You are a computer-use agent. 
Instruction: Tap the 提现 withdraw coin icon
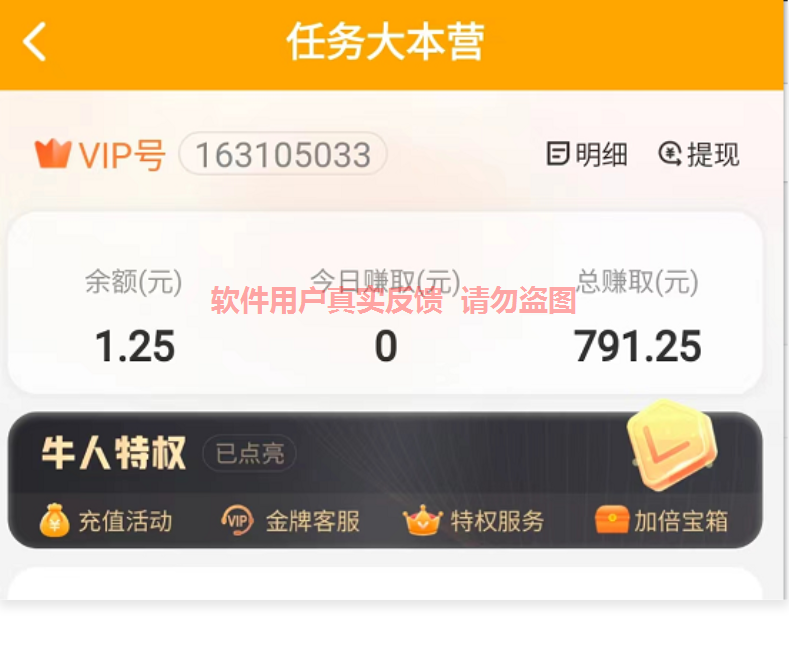click(x=670, y=154)
